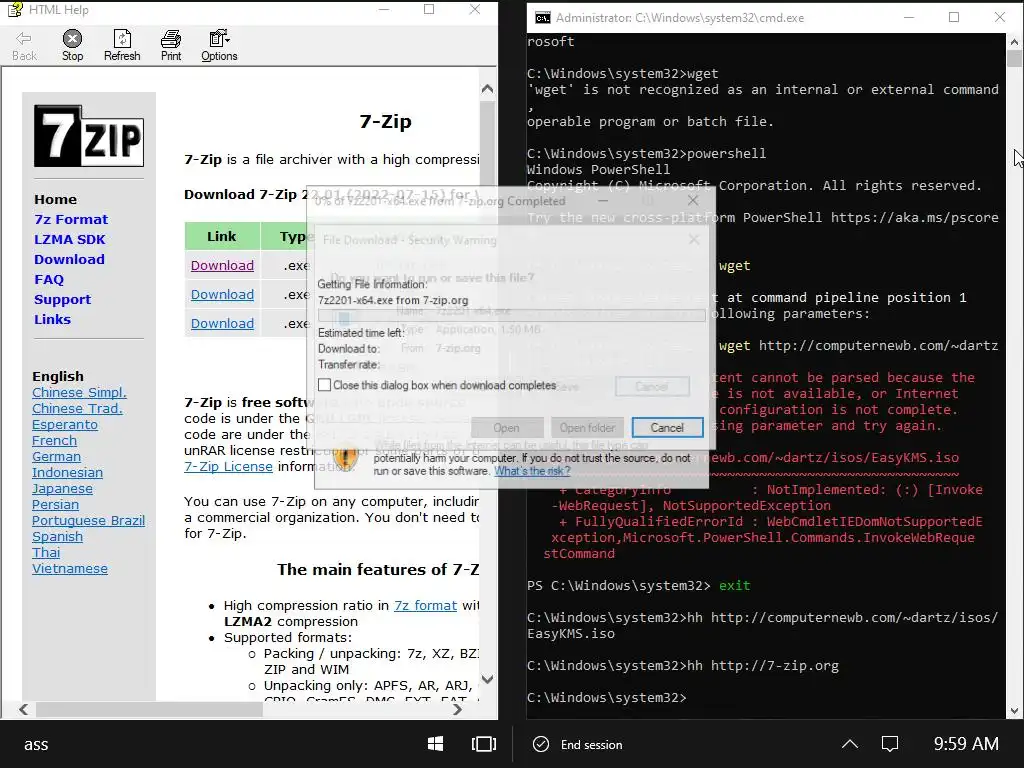Switch language to Thai
Screen dimensions: 1024x768
[46, 552]
